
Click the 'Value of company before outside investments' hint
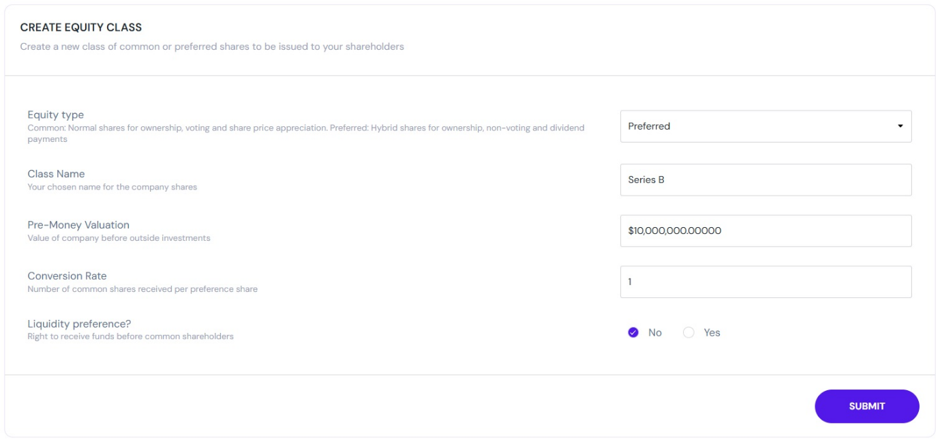119,238
